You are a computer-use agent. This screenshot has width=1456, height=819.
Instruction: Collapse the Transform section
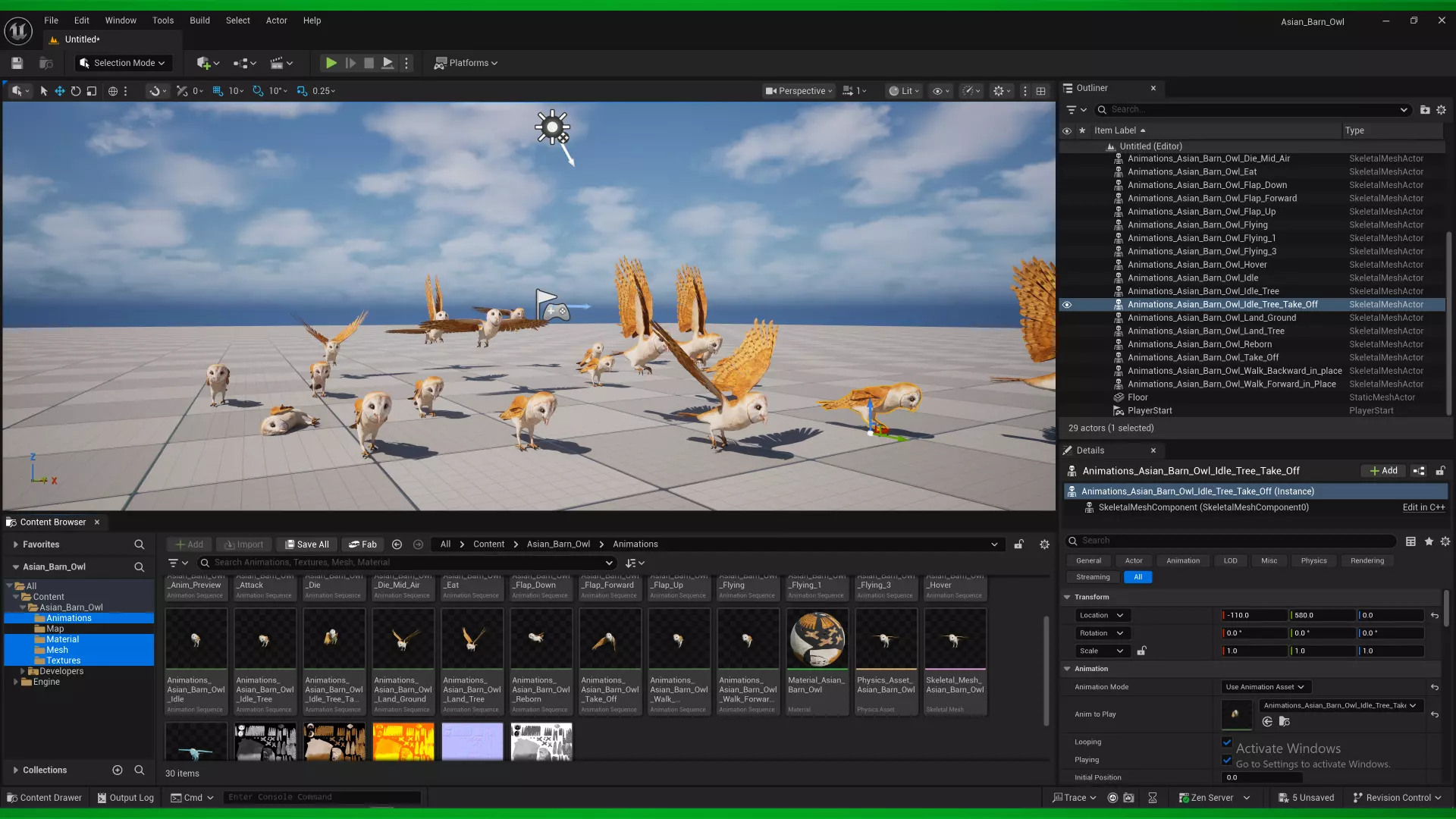pos(1067,597)
